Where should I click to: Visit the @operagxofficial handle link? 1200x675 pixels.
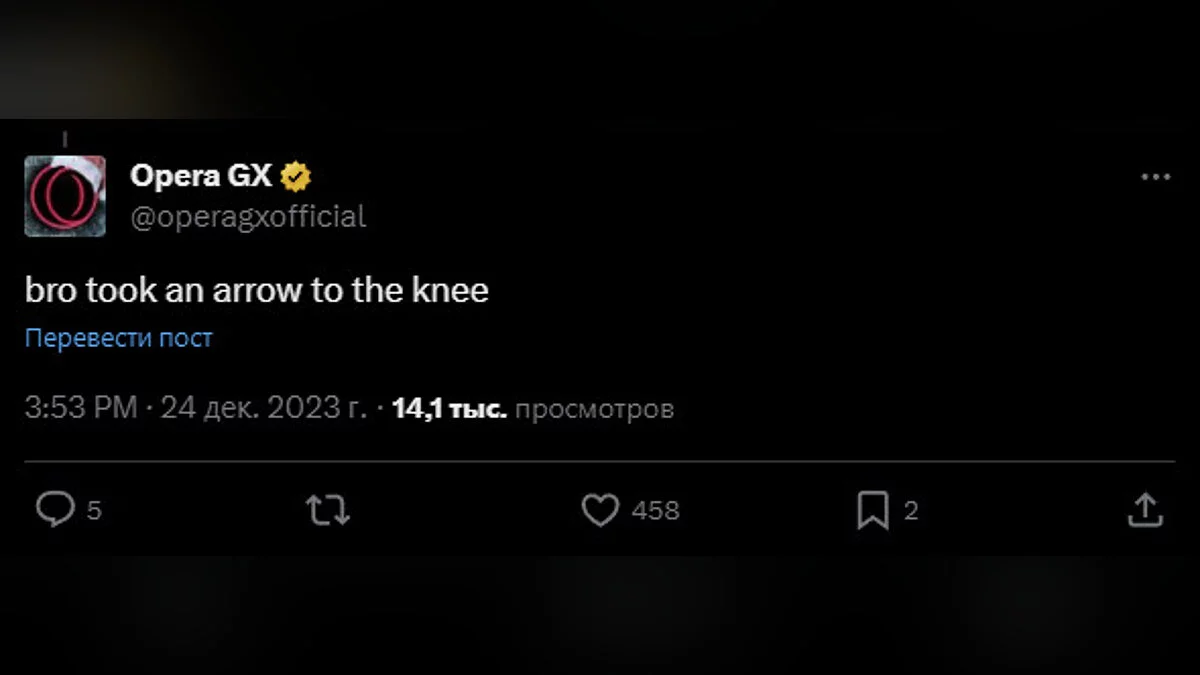click(x=248, y=216)
